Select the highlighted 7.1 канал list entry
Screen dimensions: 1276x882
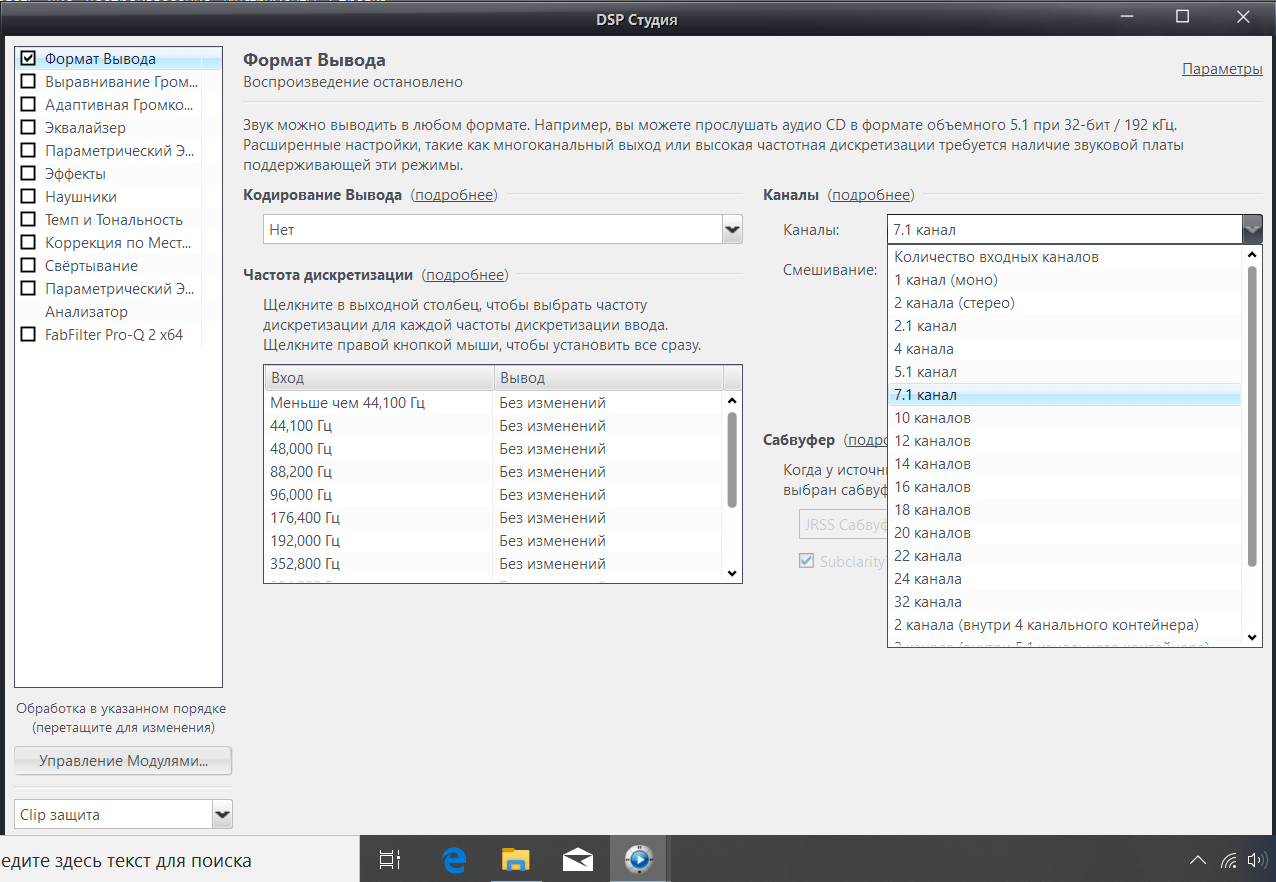tap(1064, 396)
